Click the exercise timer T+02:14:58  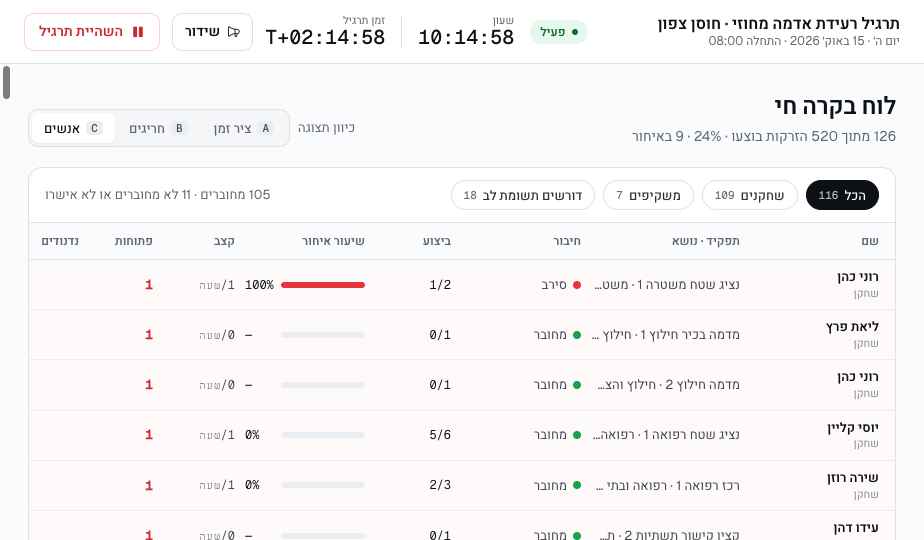[325, 38]
